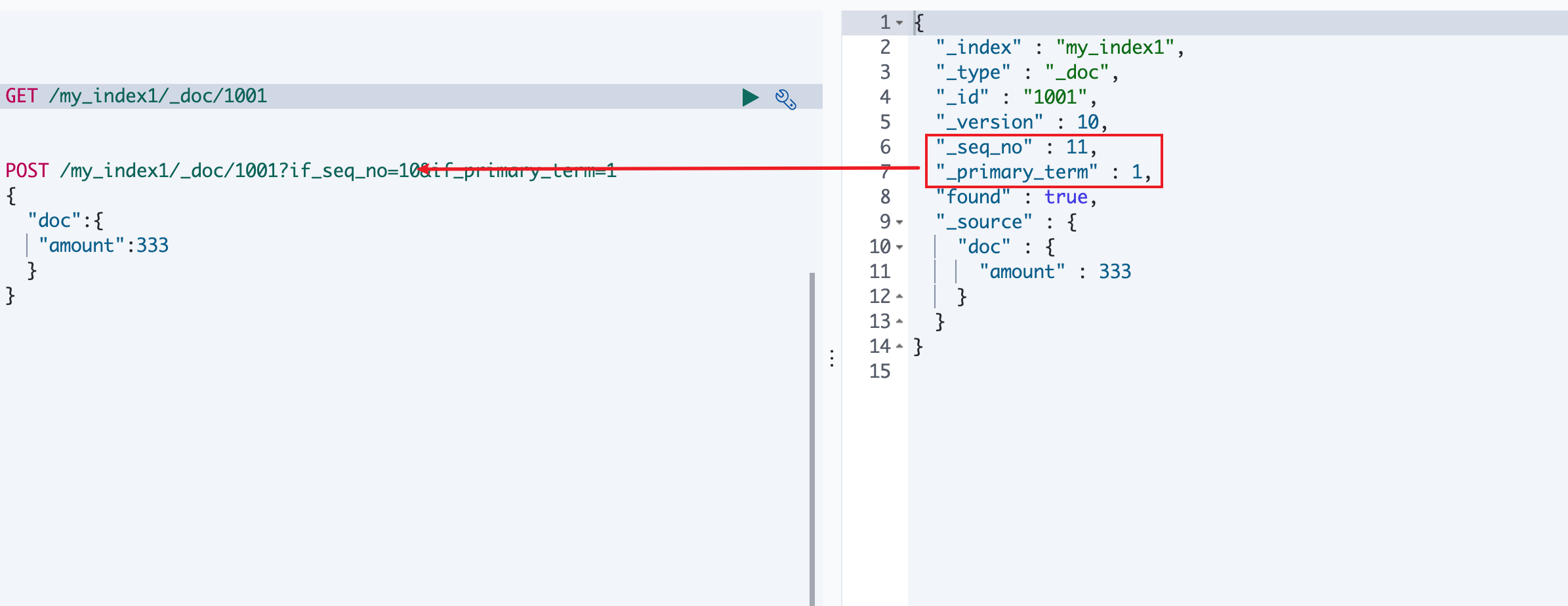
Task: Click the "doc":{ line in request body
Action: coord(66,221)
